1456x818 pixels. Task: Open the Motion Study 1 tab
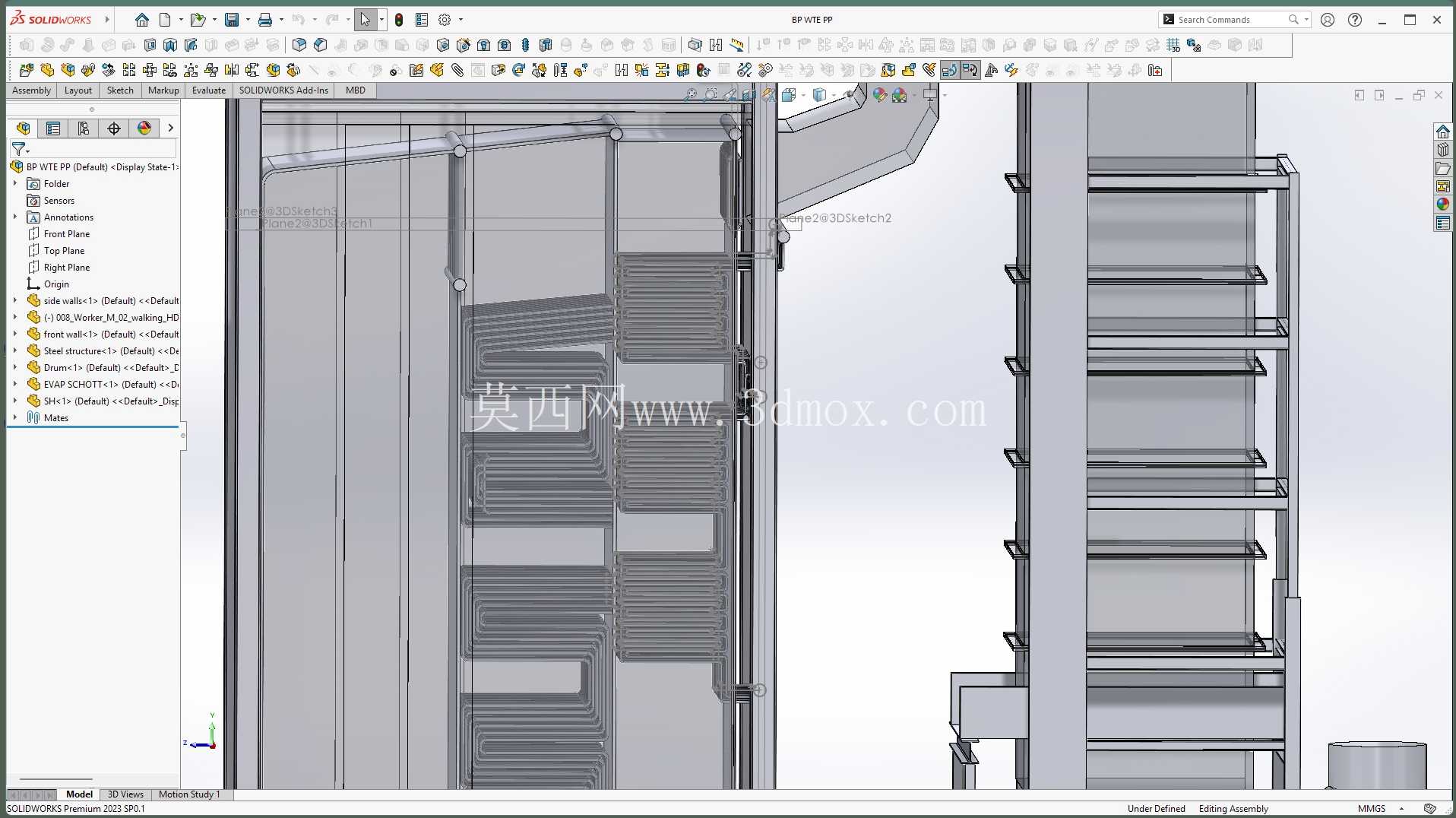click(189, 794)
